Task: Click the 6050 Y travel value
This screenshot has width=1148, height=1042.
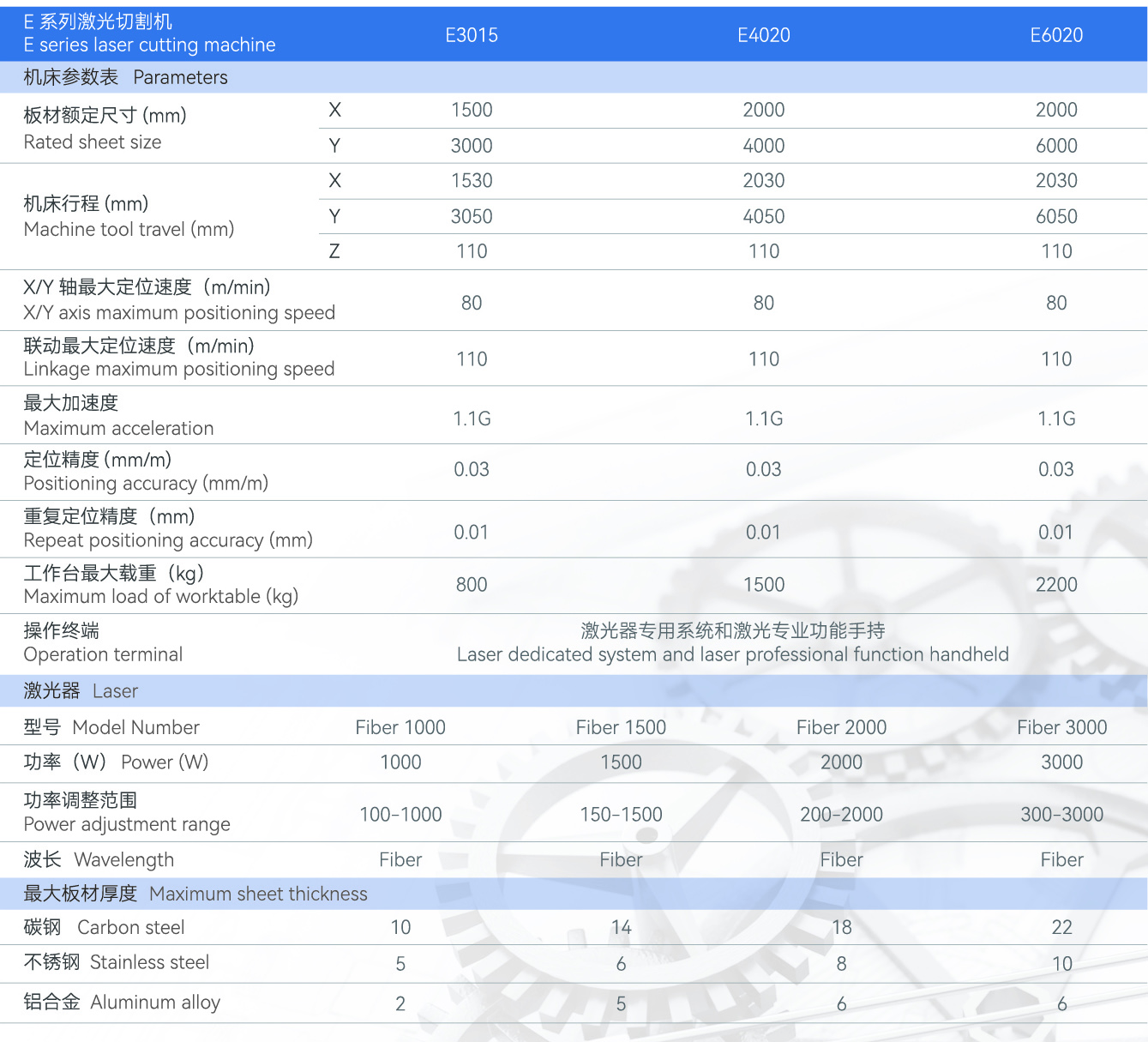Action: 1055,216
